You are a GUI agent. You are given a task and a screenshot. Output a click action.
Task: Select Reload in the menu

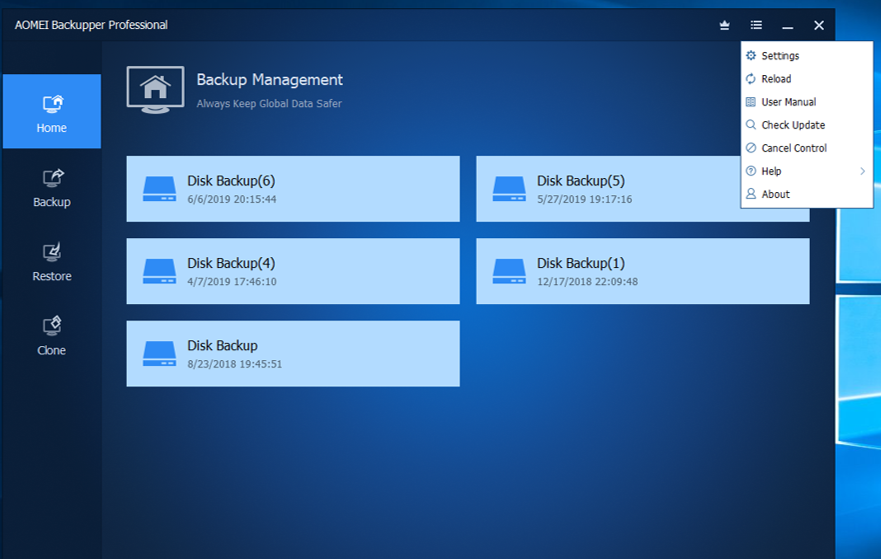click(x=776, y=79)
